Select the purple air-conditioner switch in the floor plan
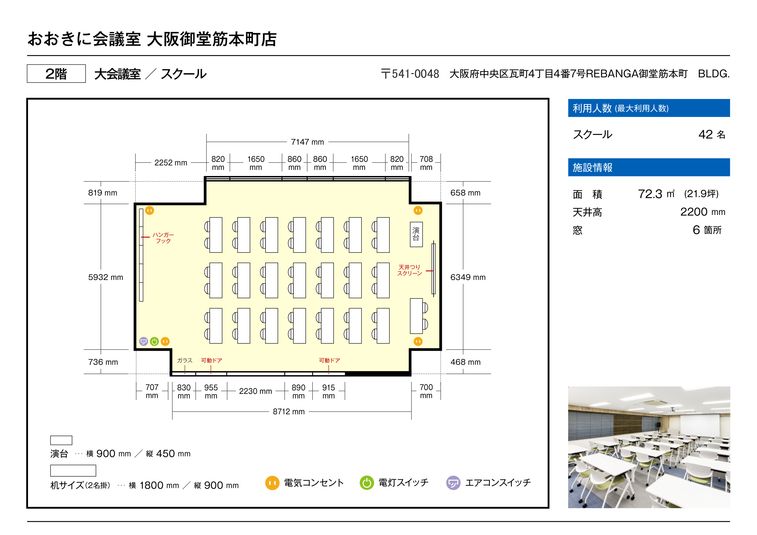Screen dimensions: 757x535 pos(143,341)
